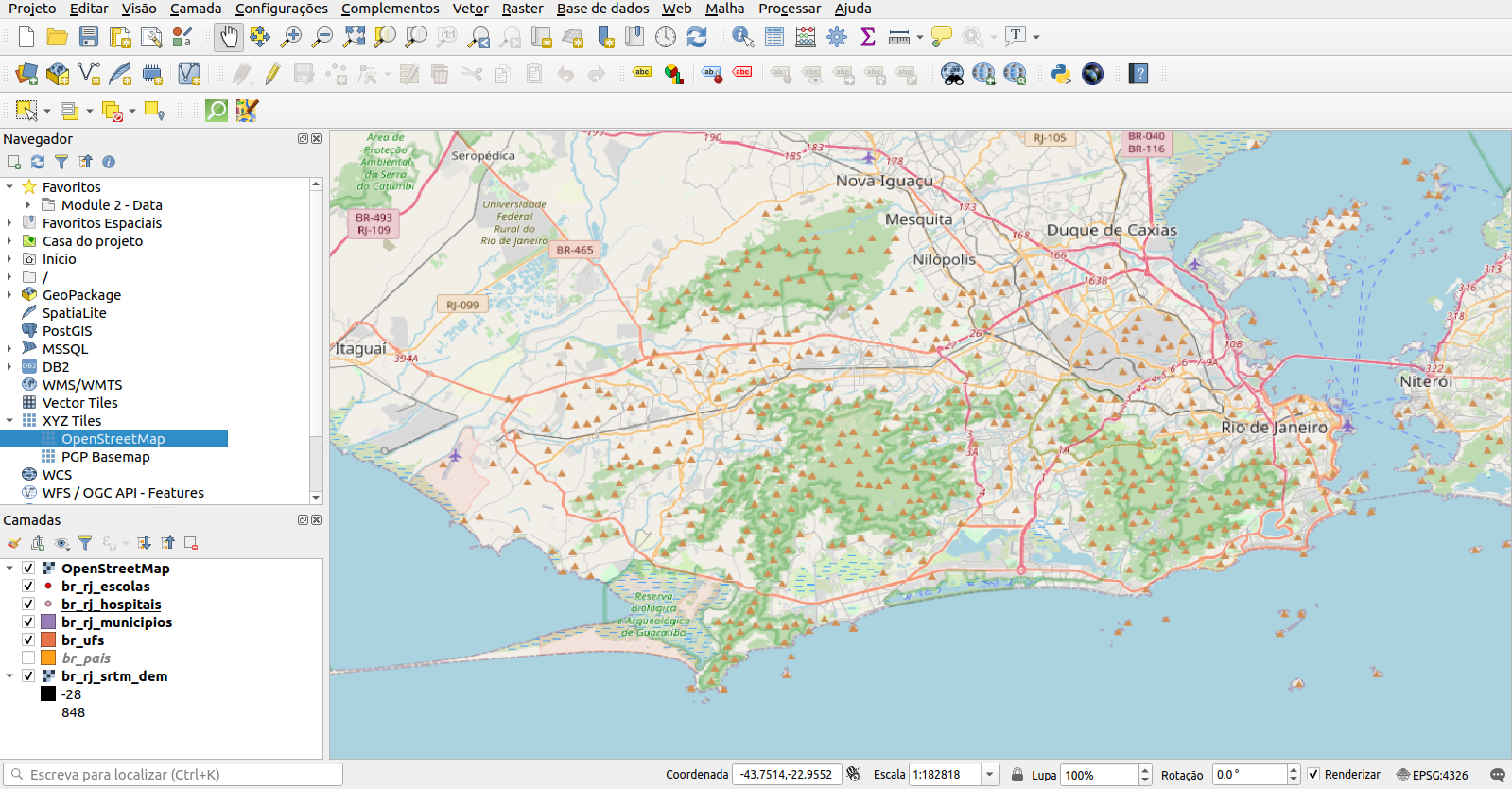
Task: Select the PGP Basemap entry
Action: click(x=106, y=457)
